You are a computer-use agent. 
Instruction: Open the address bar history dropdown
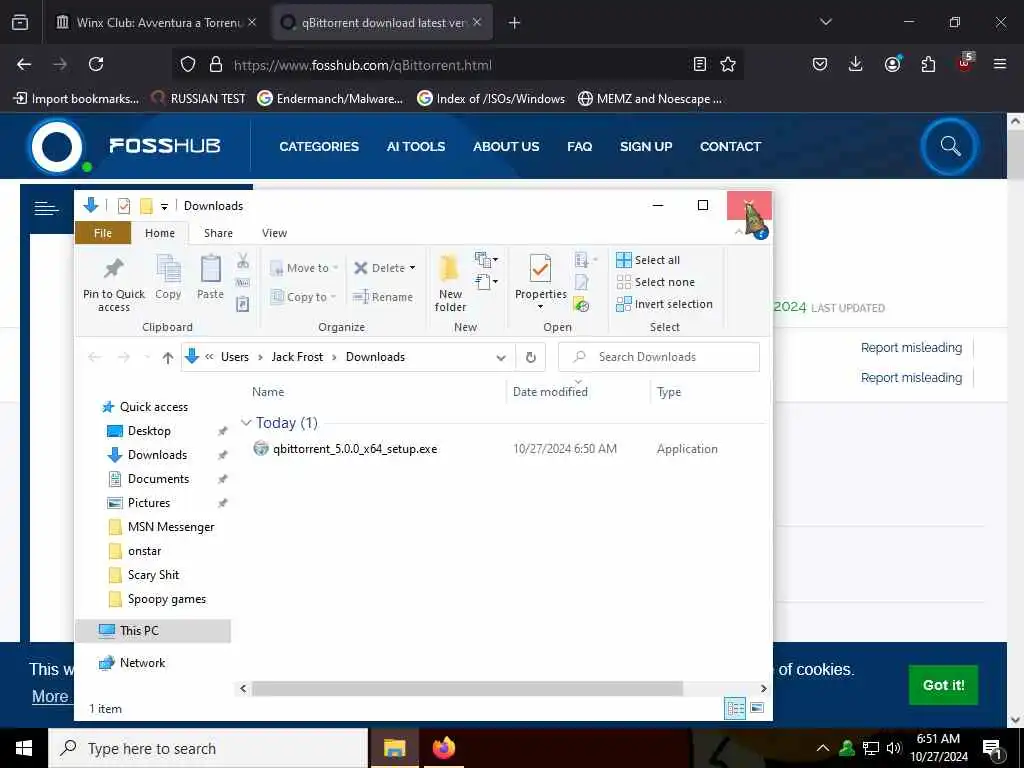click(x=501, y=357)
